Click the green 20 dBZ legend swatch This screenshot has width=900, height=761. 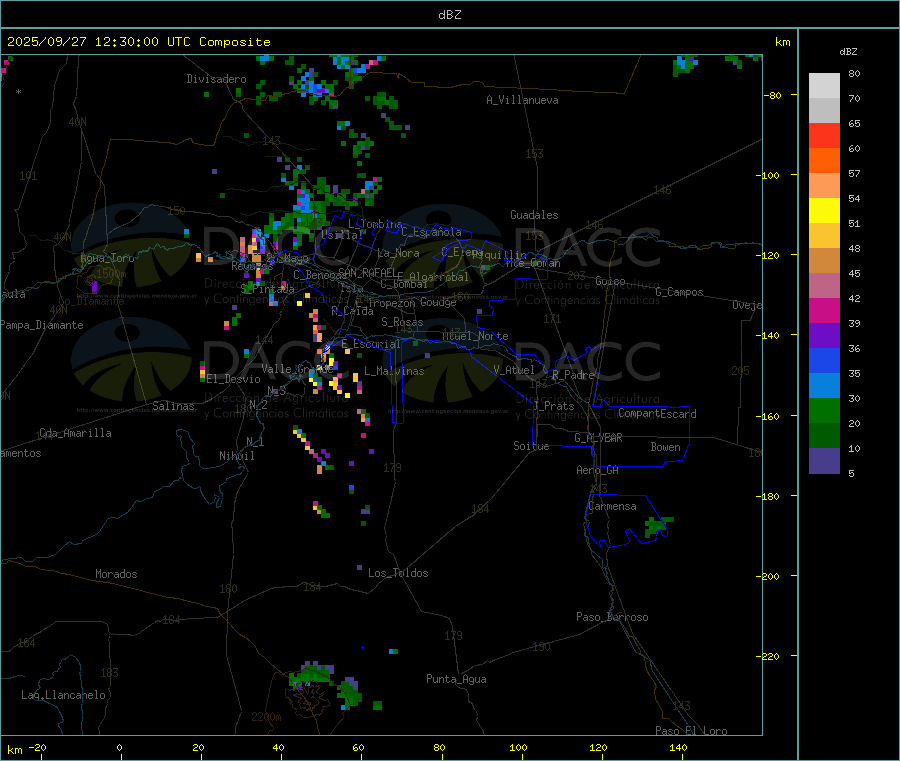click(x=824, y=410)
